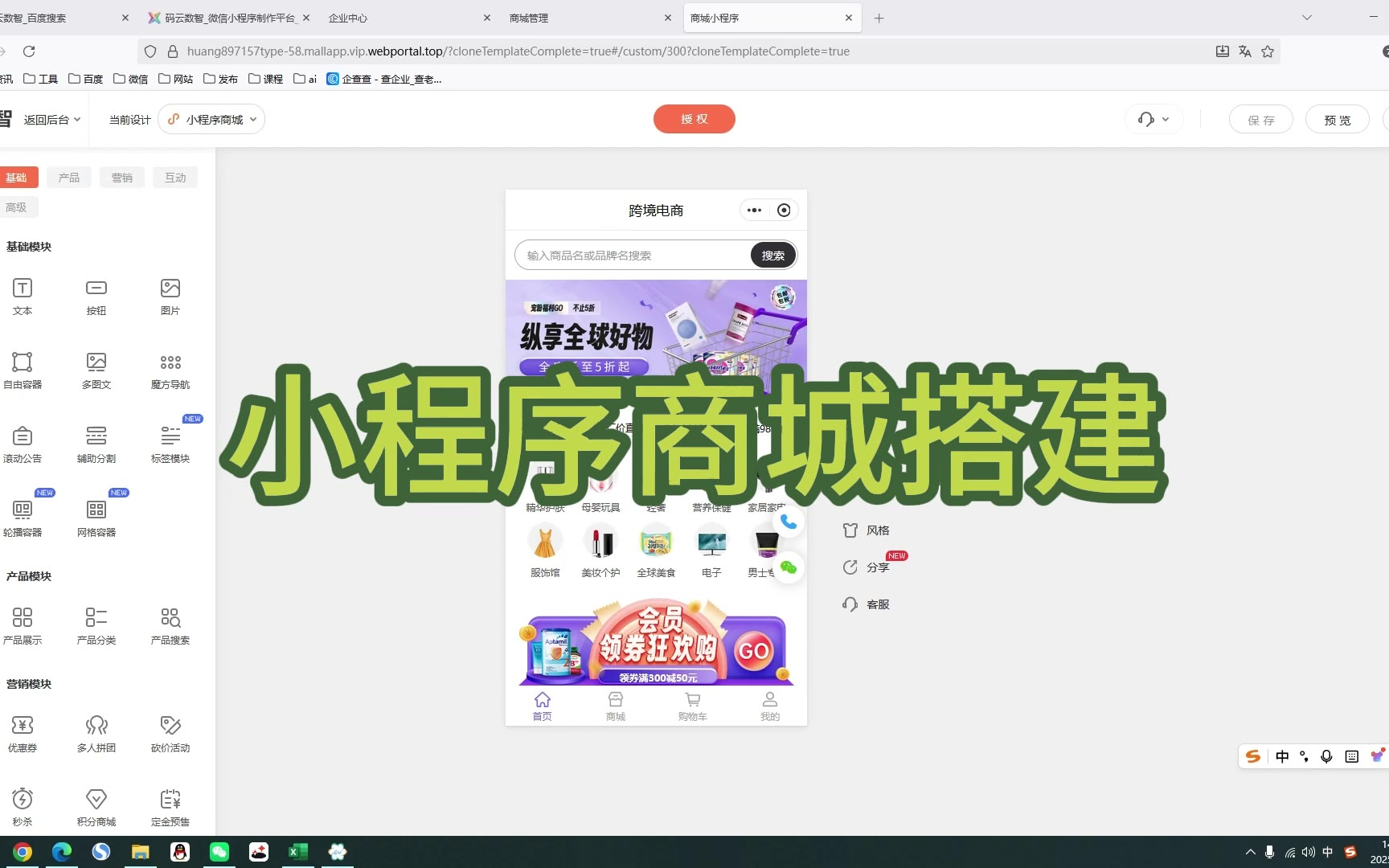Select the 文本 text module icon

(x=23, y=289)
